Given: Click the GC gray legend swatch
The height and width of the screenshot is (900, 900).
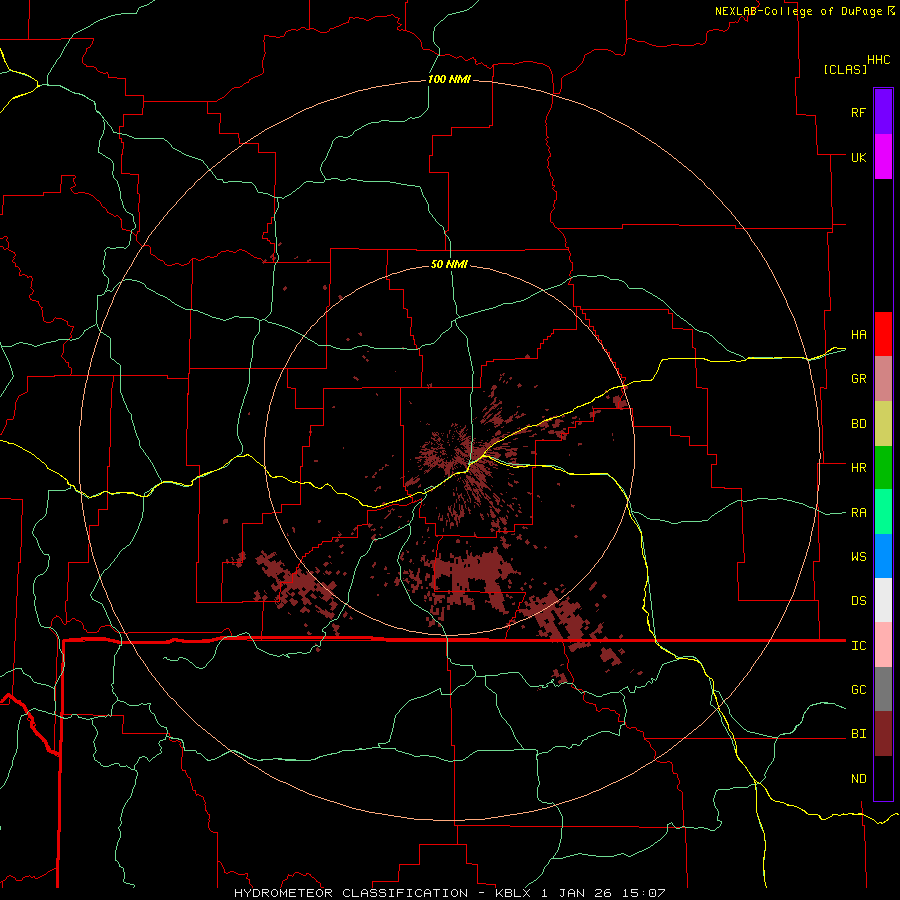Looking at the screenshot, I should (883, 689).
